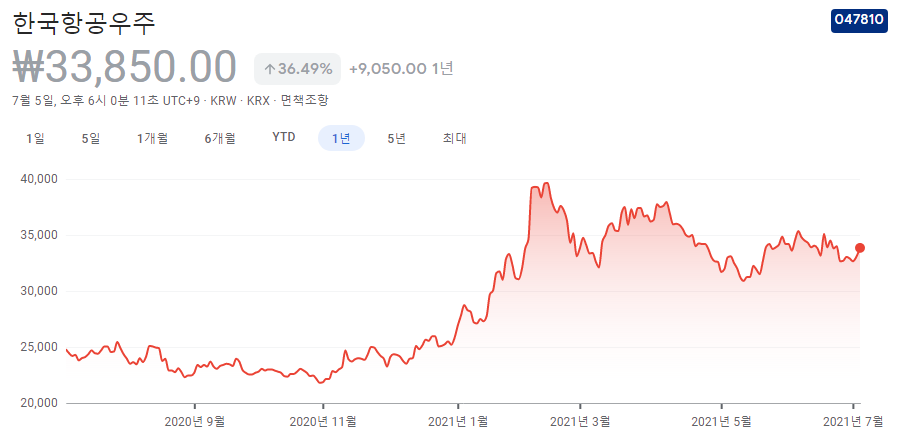The height and width of the screenshot is (444, 897).
Task: Click the 2021년 3월 axis label
Action: (x=580, y=422)
